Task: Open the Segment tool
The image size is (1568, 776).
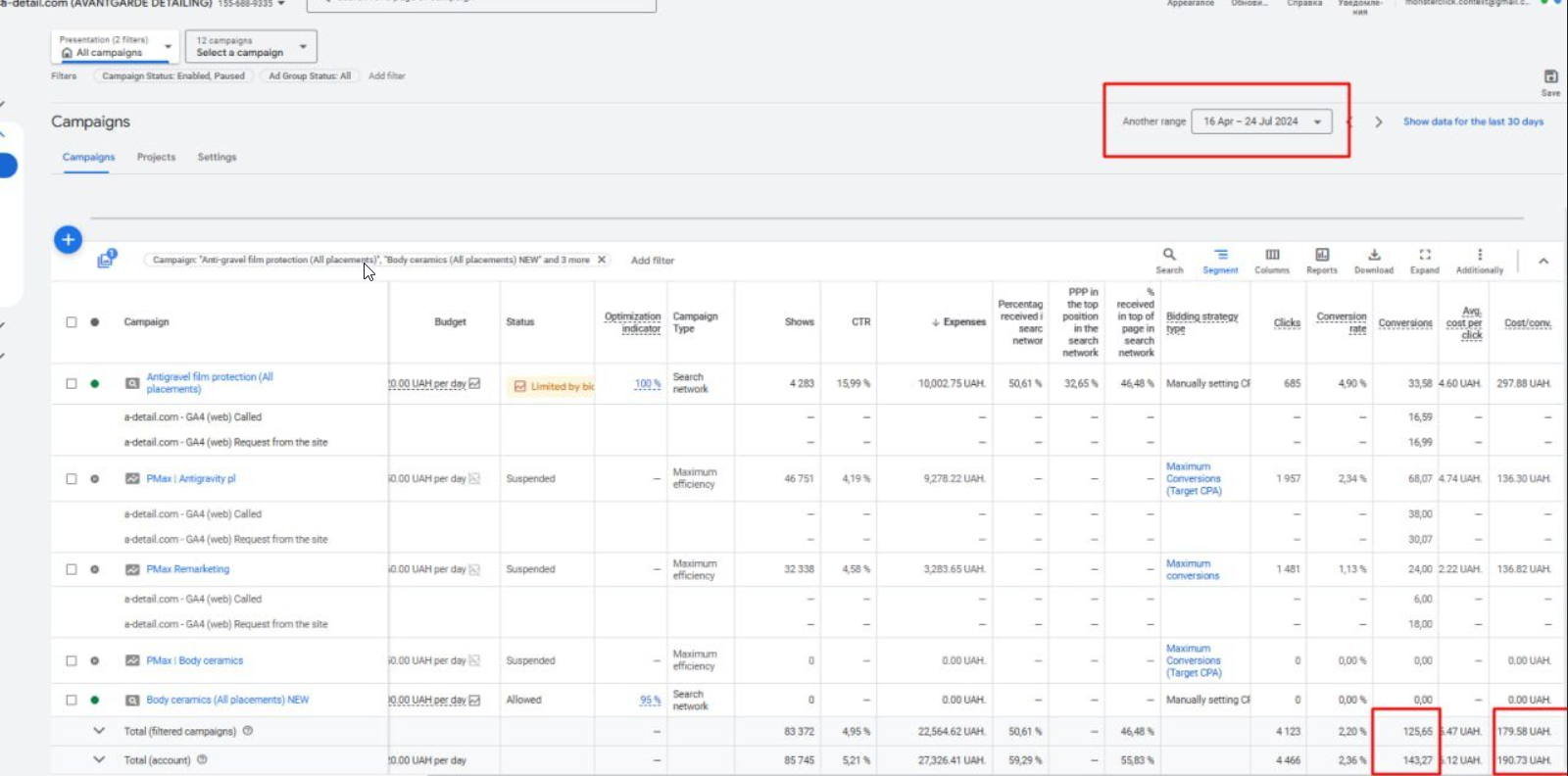Action: pyautogui.click(x=1220, y=256)
